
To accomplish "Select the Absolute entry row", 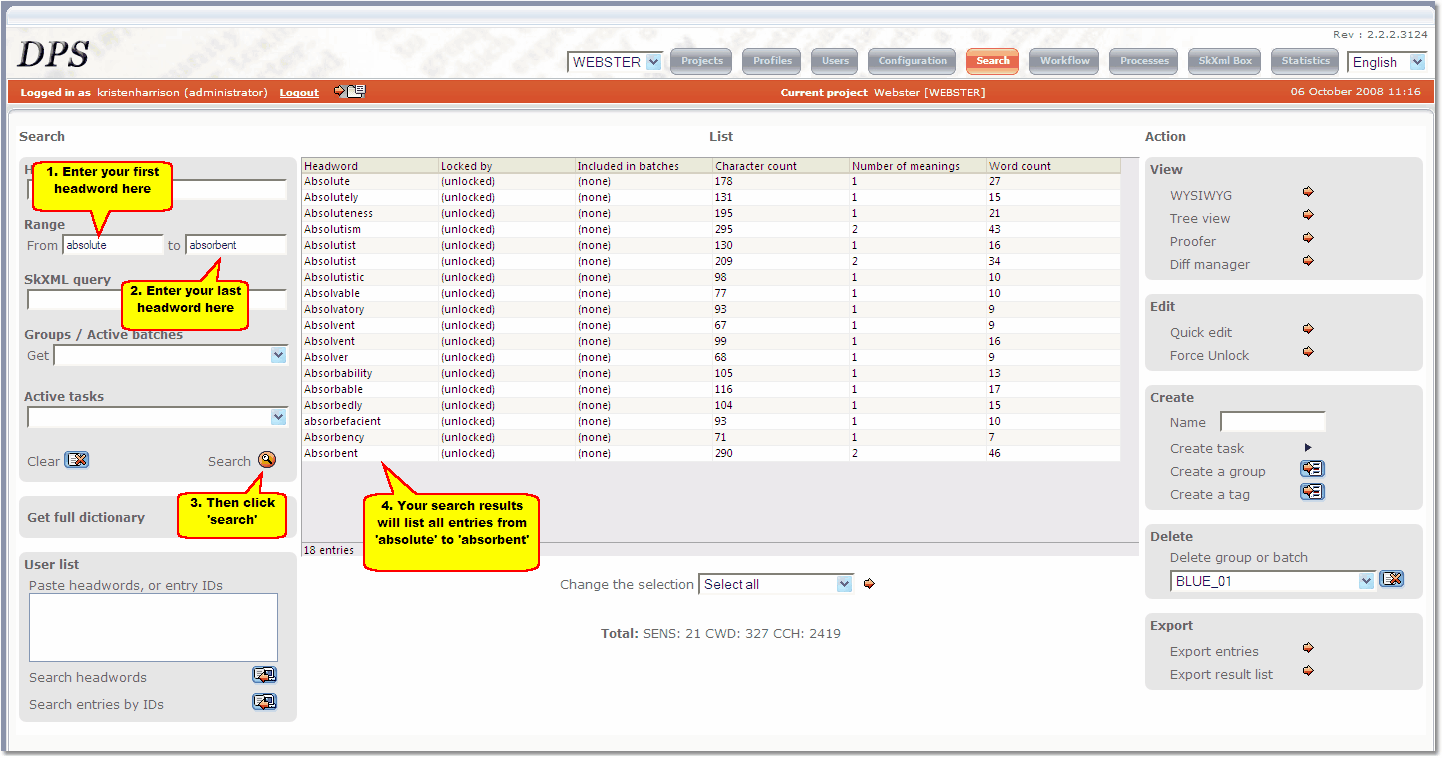I will point(711,181).
